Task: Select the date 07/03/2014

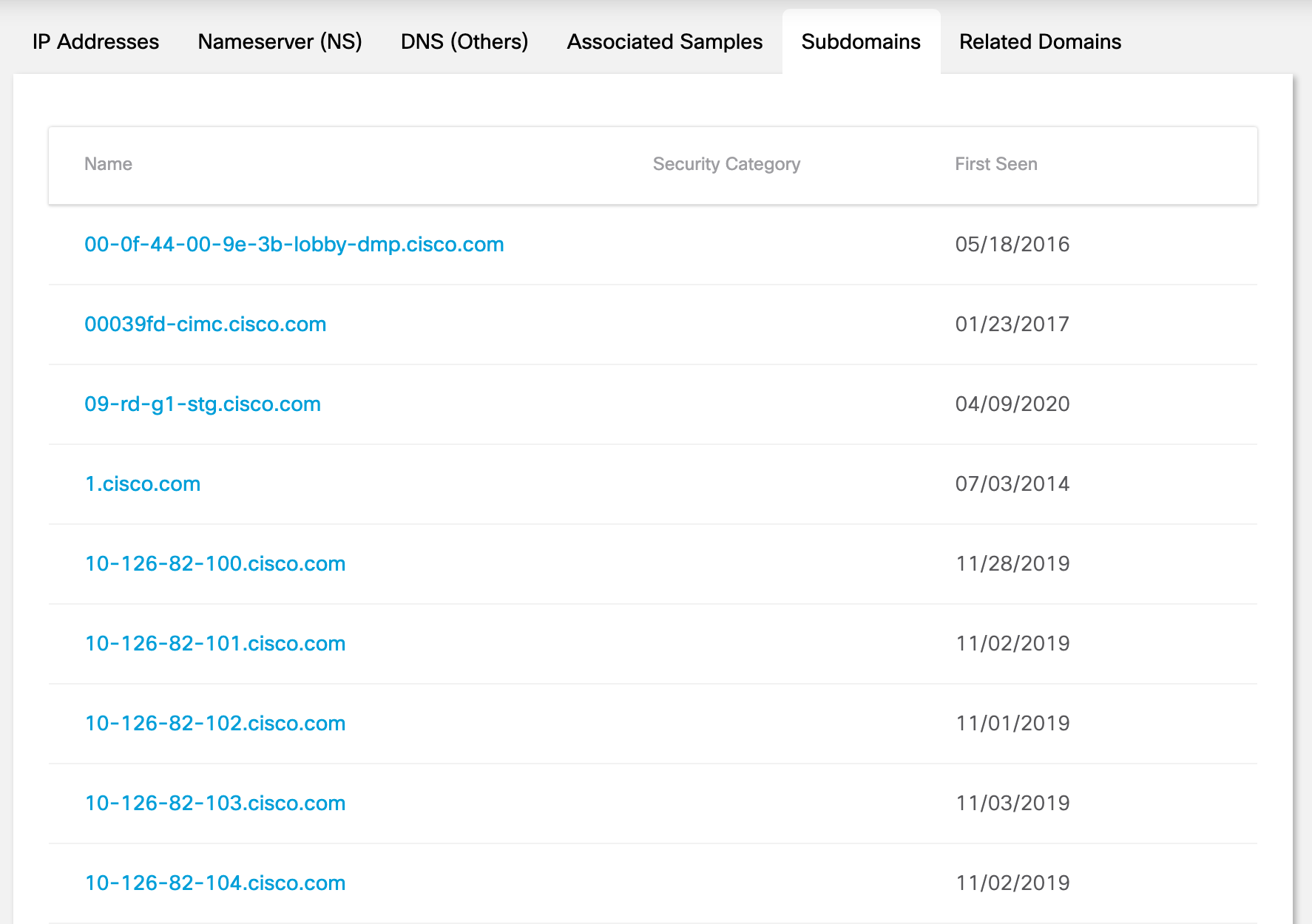Action: [1012, 484]
